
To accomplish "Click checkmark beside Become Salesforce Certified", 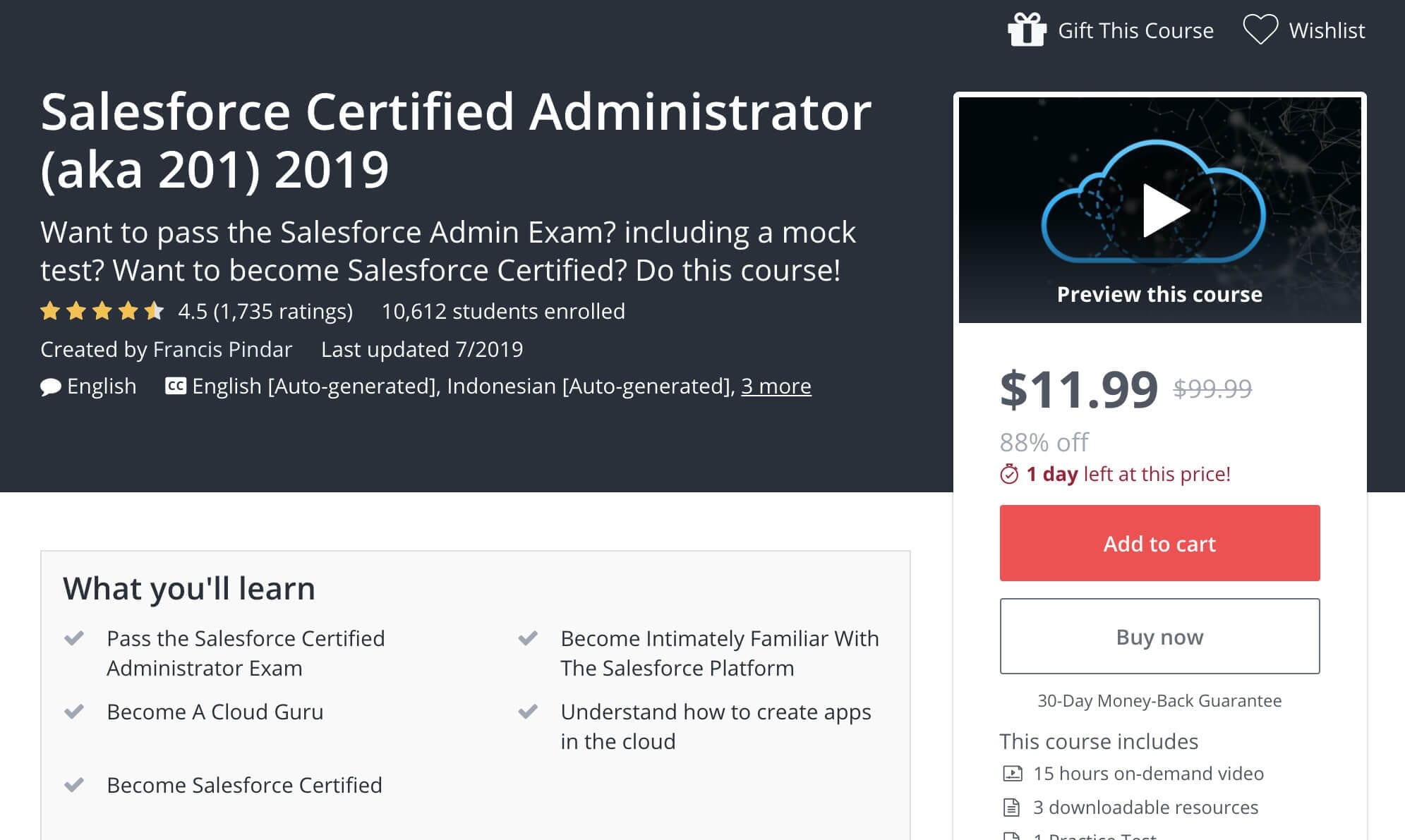I will [74, 785].
